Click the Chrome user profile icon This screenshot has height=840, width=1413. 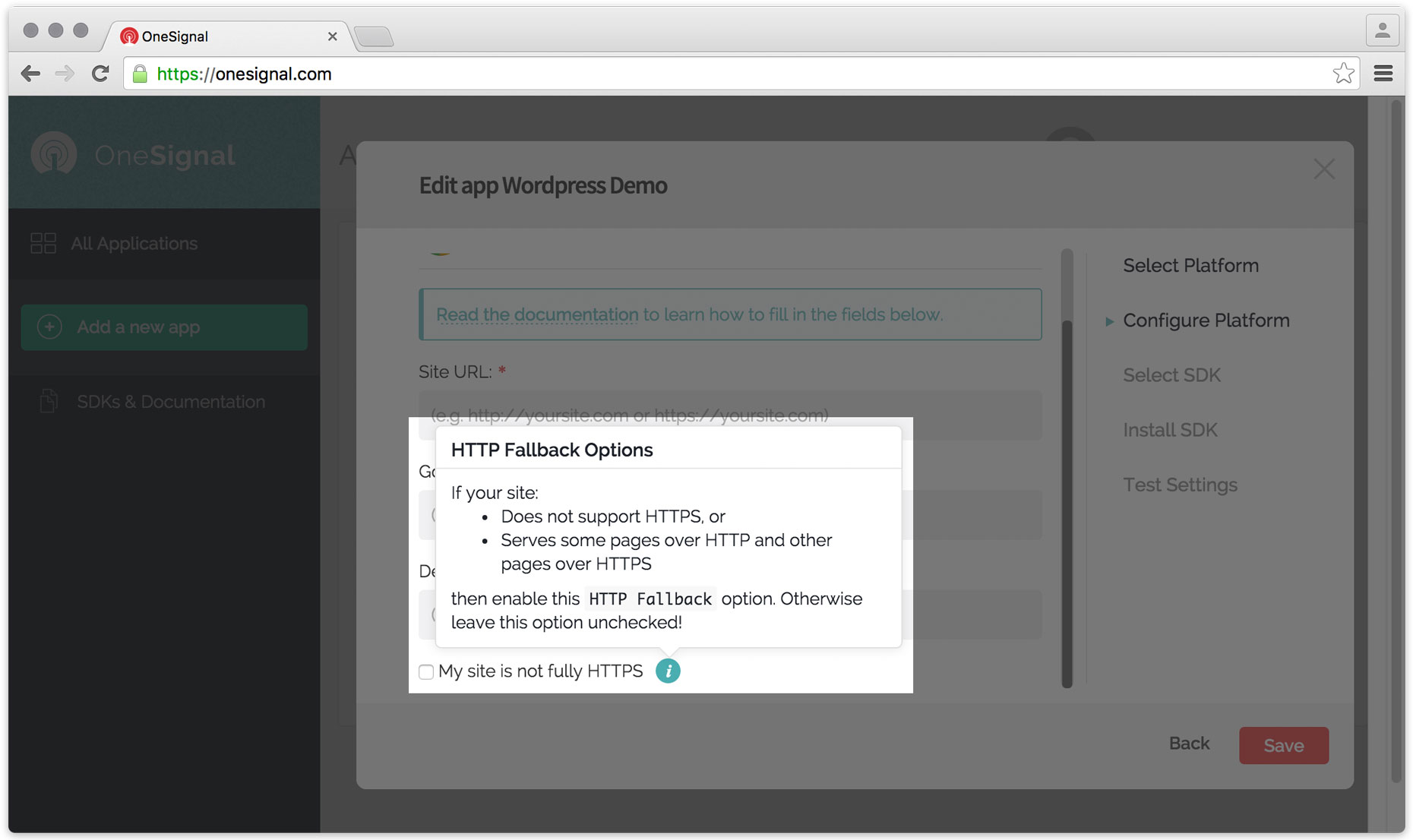point(1382,31)
